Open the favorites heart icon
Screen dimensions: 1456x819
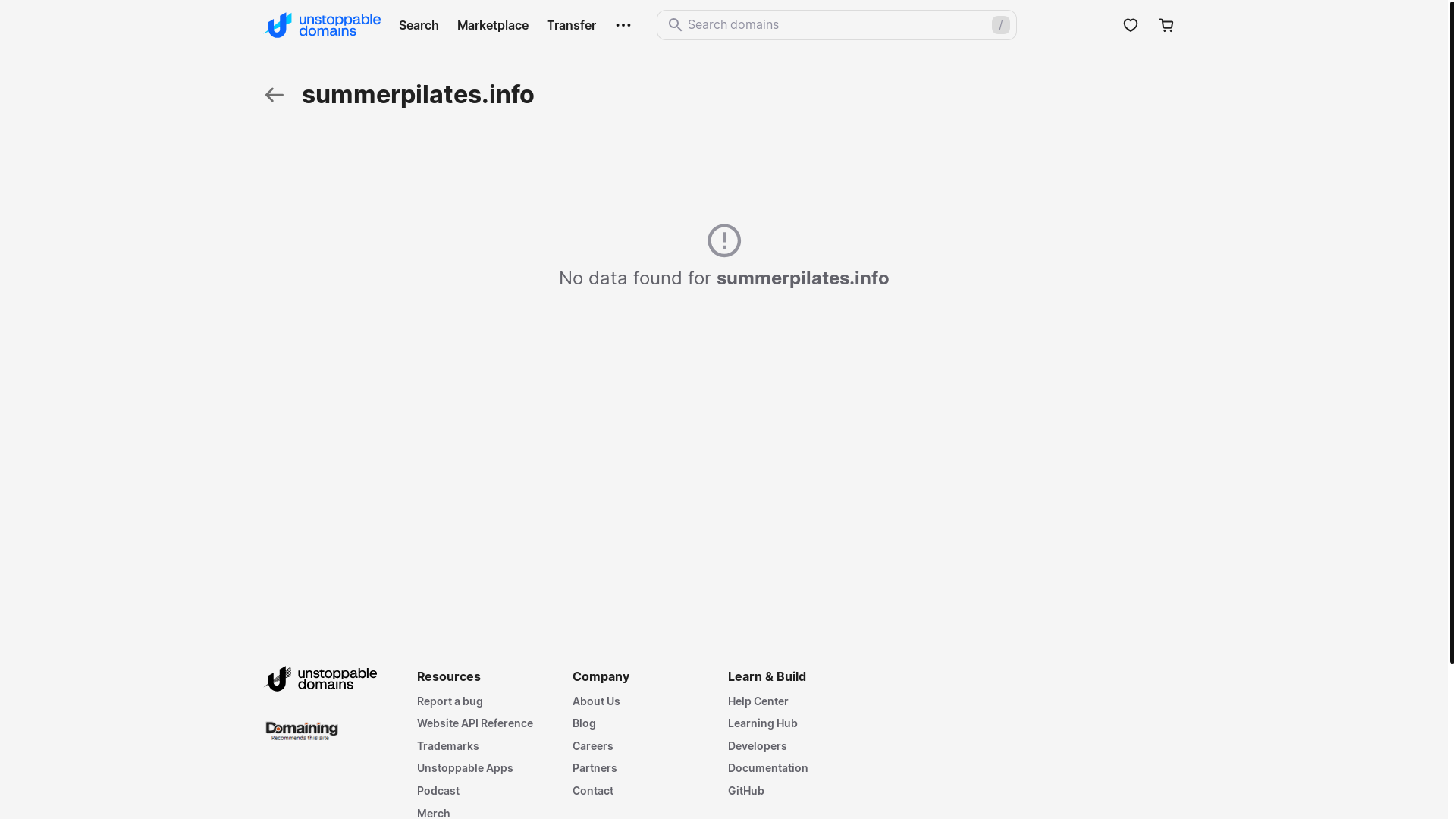tap(1131, 25)
